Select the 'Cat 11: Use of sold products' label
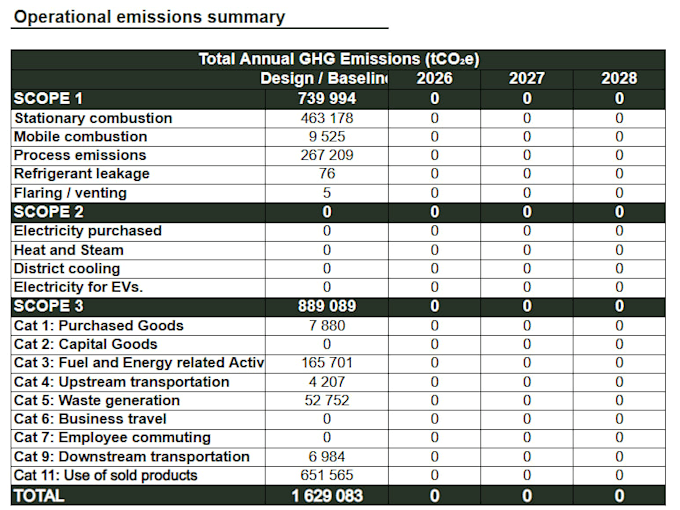This screenshot has height=510, width=680. pos(106,476)
